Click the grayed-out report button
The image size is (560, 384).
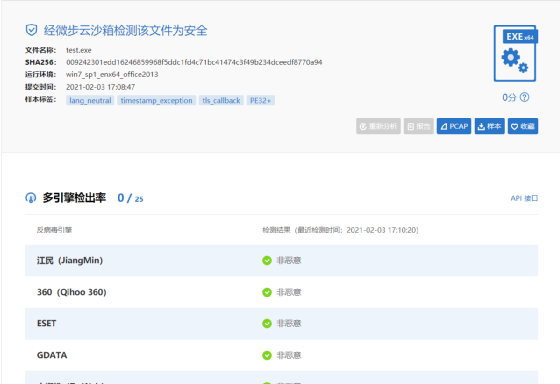(419, 126)
